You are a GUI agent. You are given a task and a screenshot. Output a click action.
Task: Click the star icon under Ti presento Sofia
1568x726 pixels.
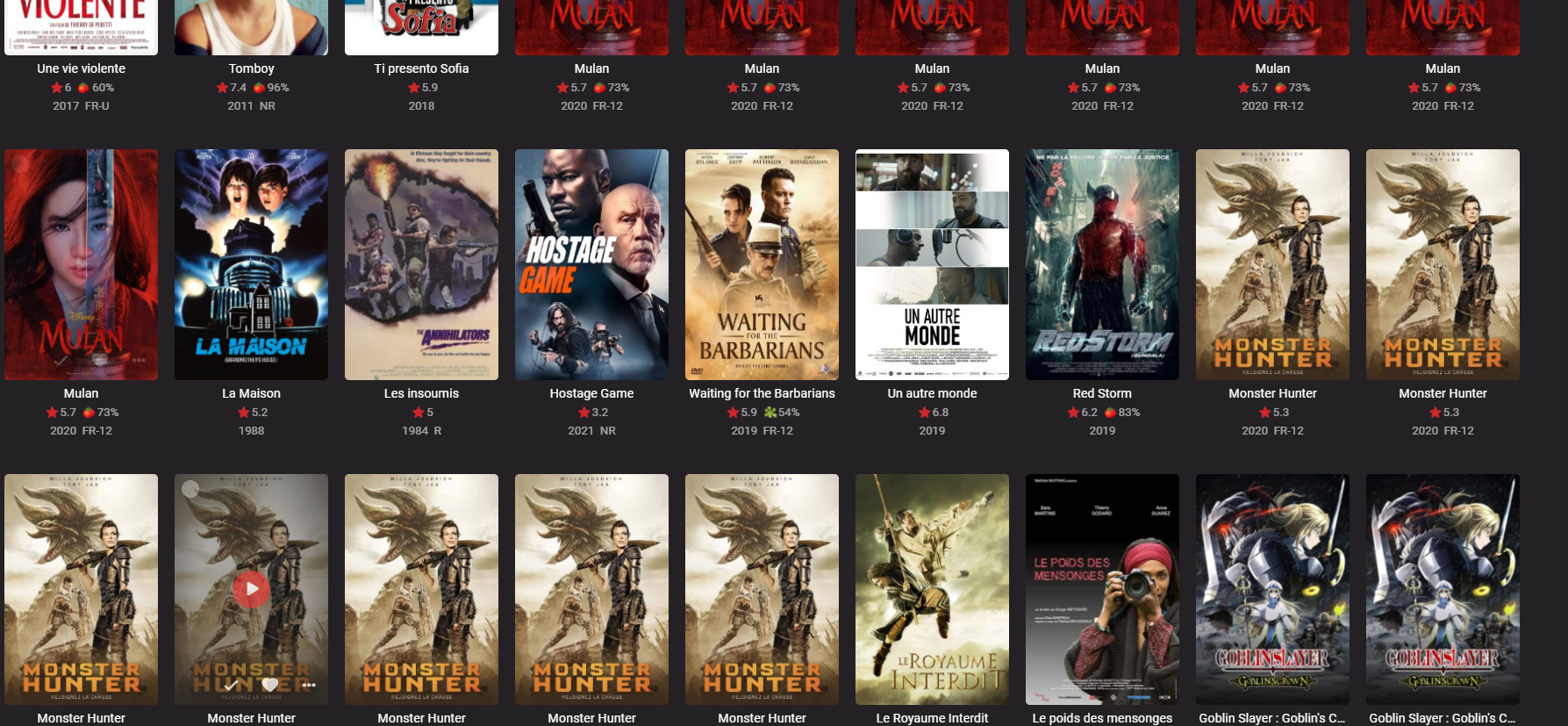pos(413,88)
